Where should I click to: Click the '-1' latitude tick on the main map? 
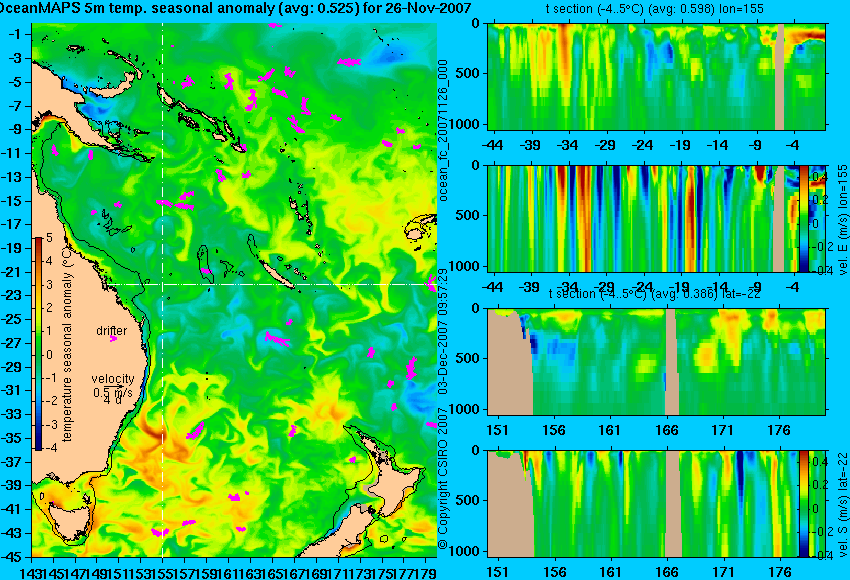15,35
